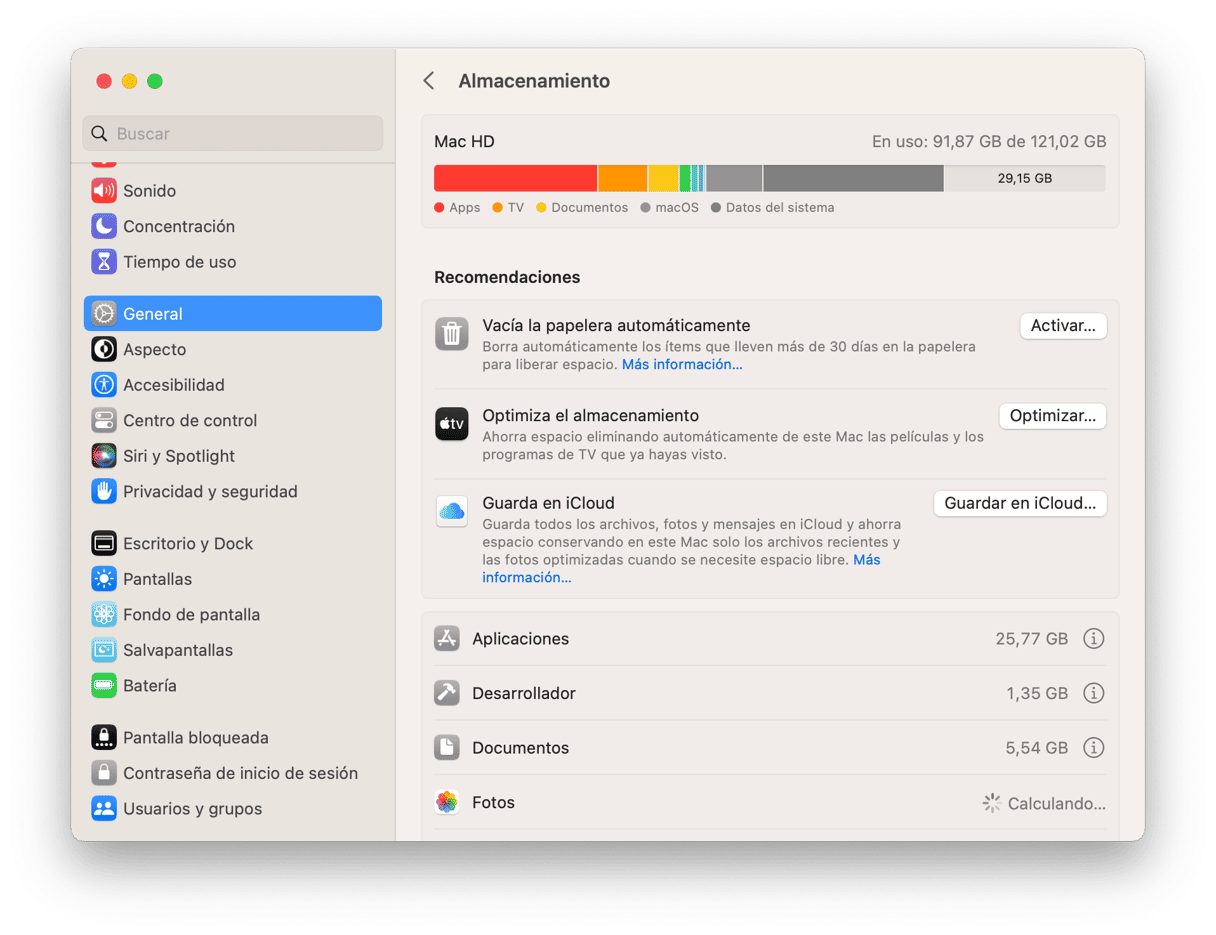
Task: Click the trash can icon in Recomendaciones
Action: [x=452, y=334]
